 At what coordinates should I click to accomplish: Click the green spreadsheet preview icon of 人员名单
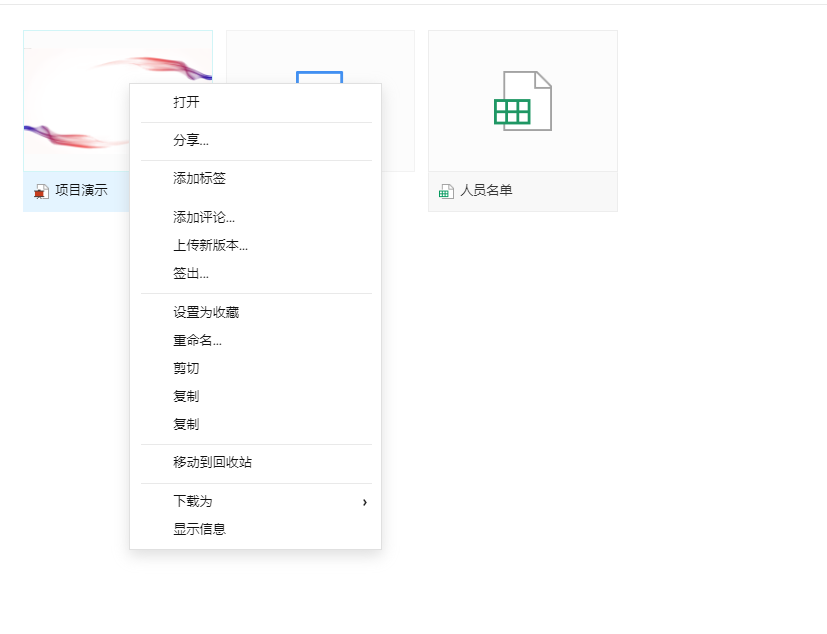coord(522,99)
